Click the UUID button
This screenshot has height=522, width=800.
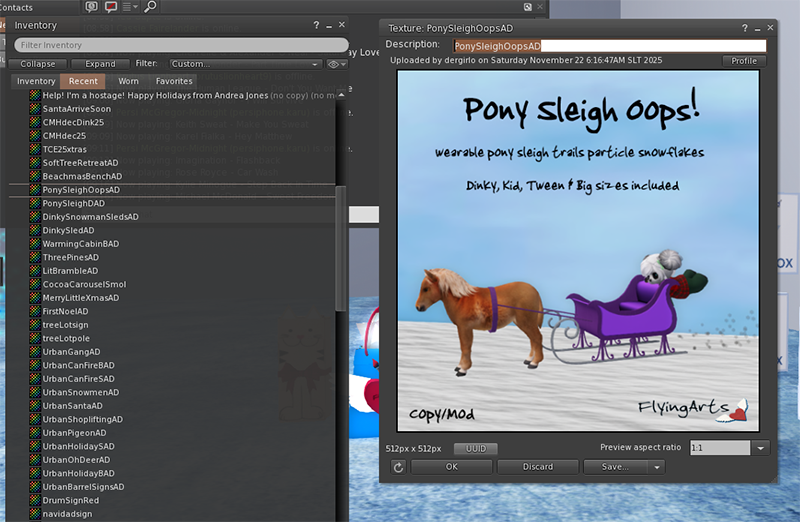(x=475, y=449)
